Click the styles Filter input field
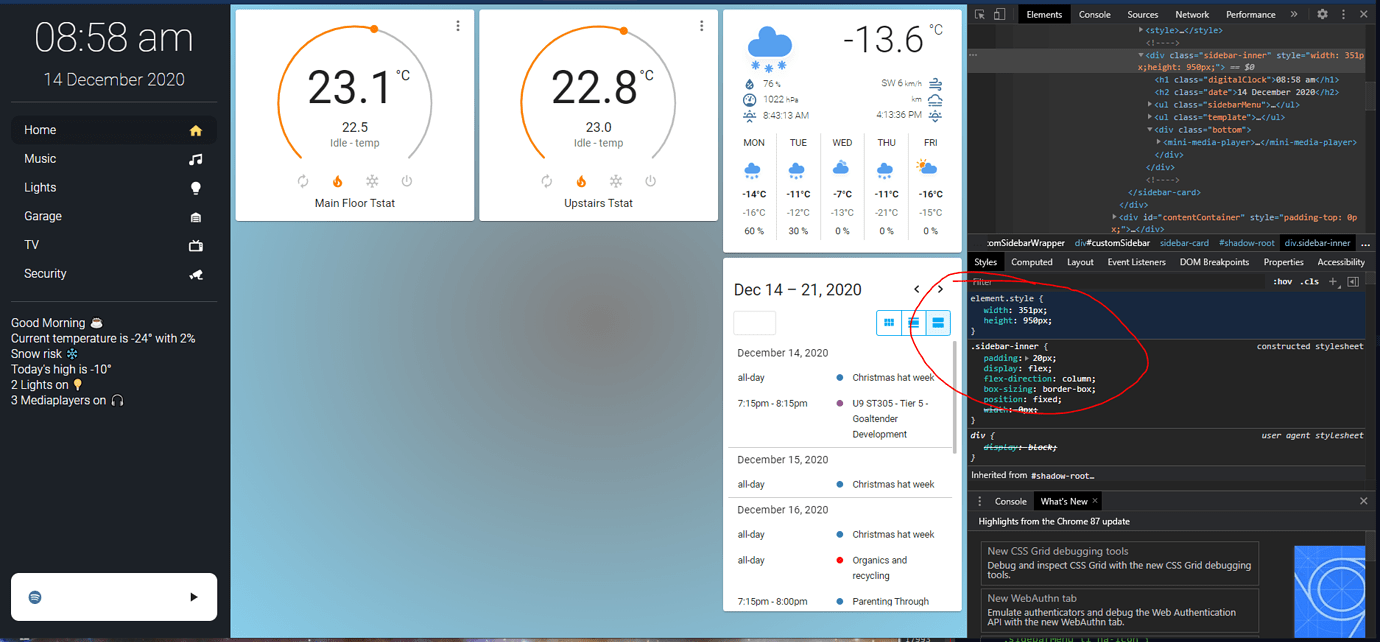1380x642 pixels. pyautogui.click(x=1115, y=282)
